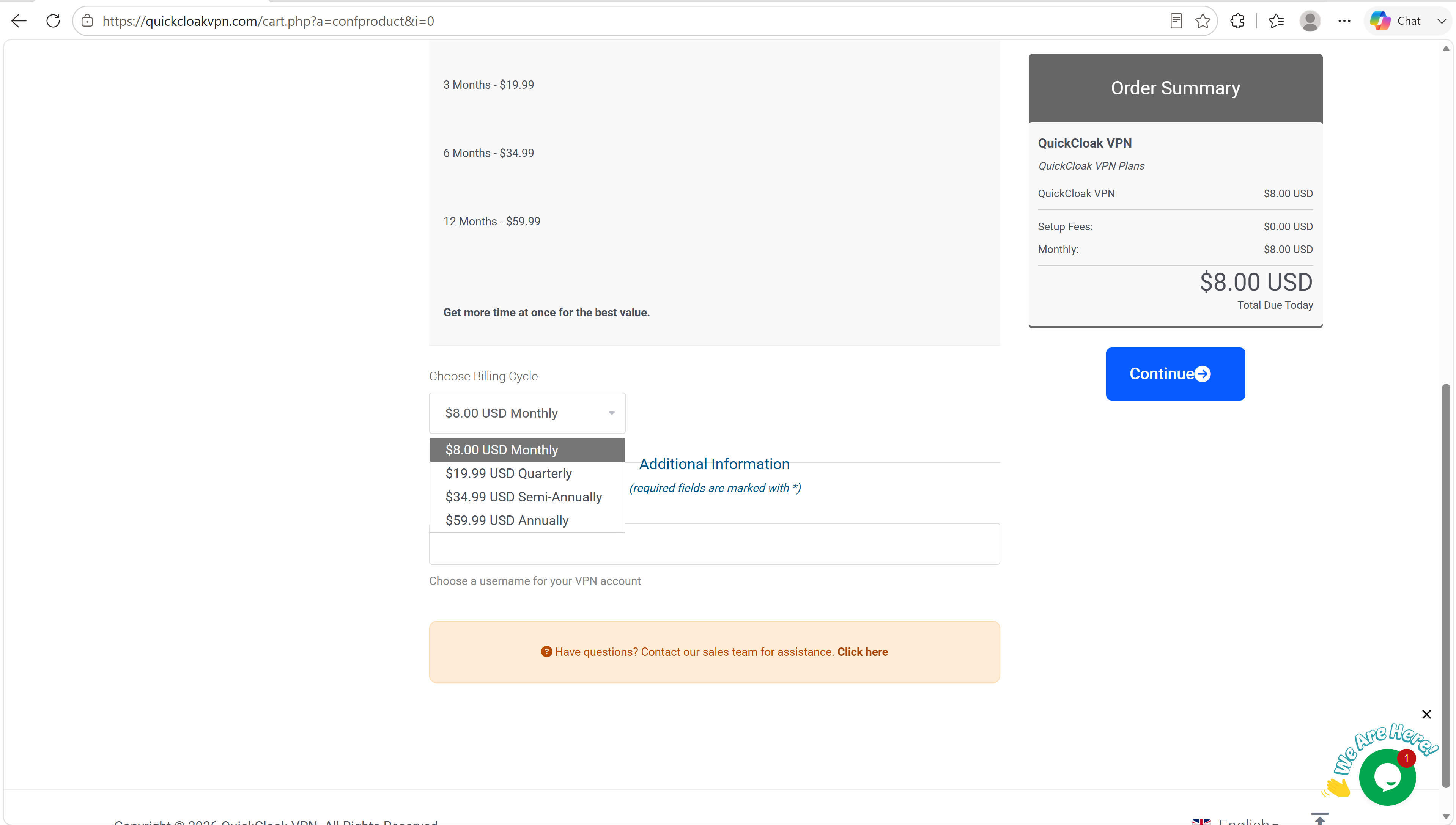The width and height of the screenshot is (1456, 825).
Task: Select $59.99 USD Annually option
Action: 527,520
